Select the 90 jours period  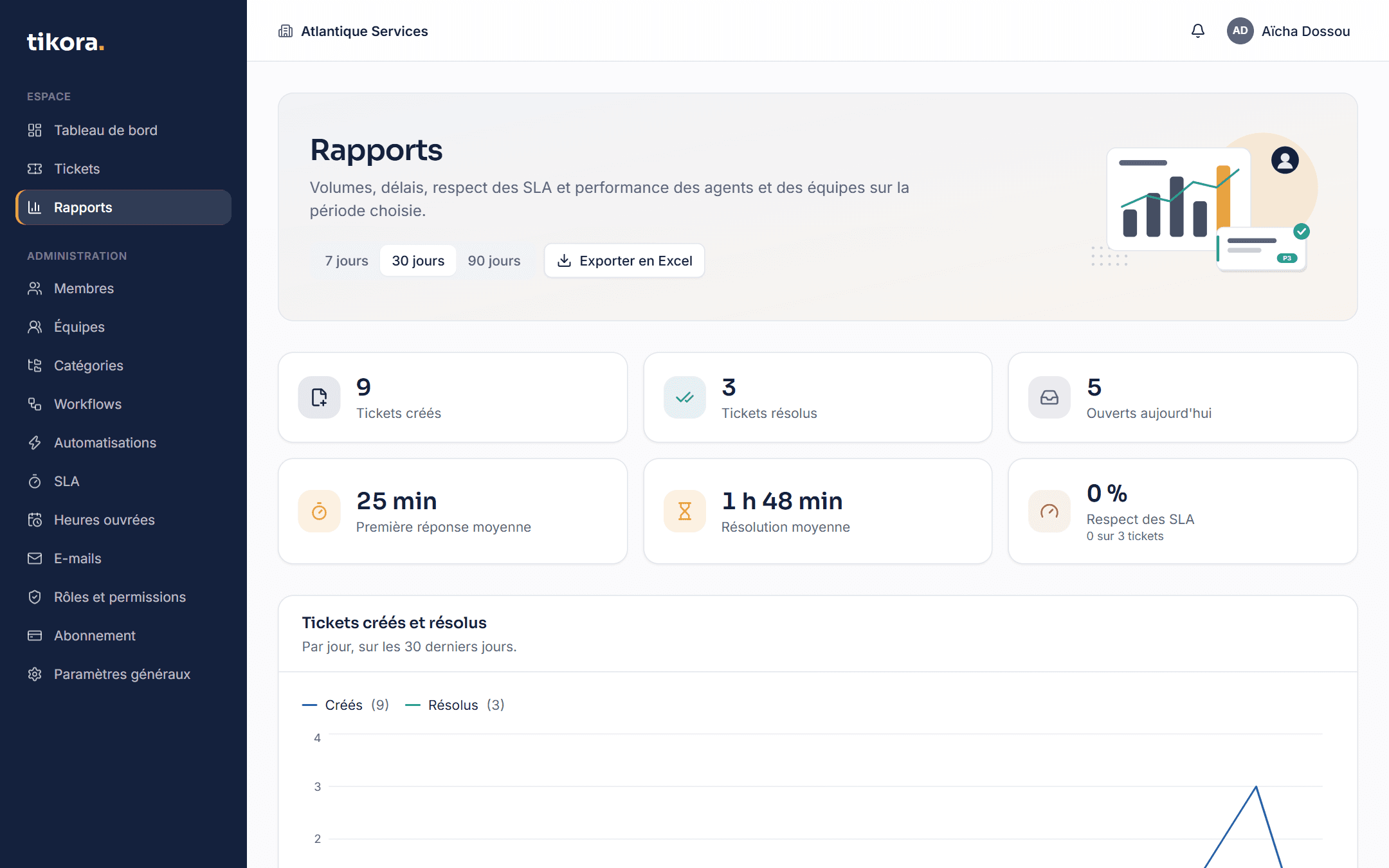tap(494, 260)
